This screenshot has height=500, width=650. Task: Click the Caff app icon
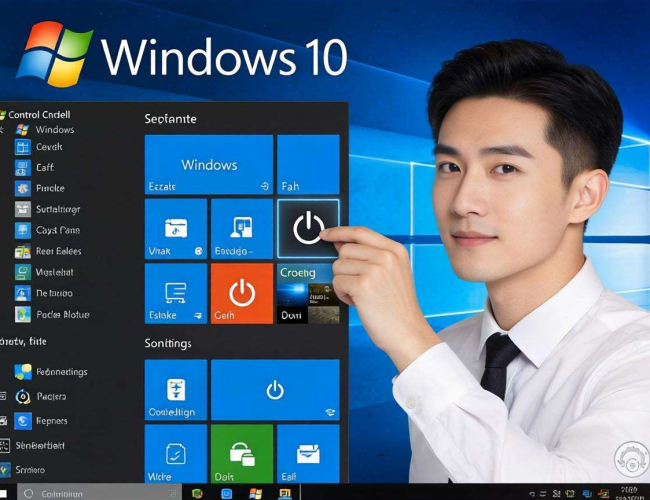point(22,167)
